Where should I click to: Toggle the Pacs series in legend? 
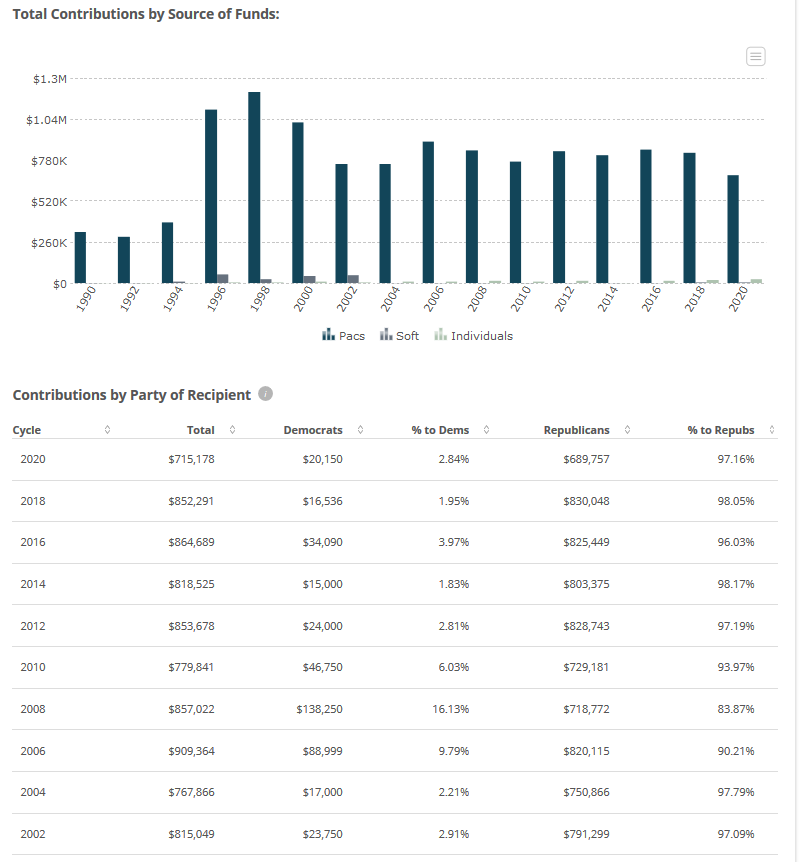[343, 335]
